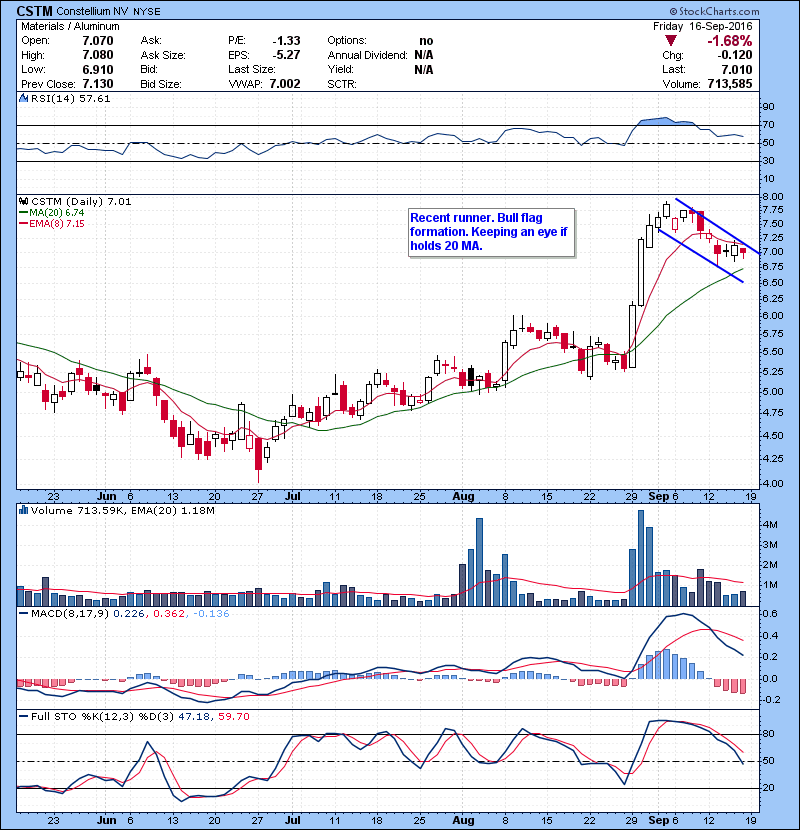
Task: Click the RSI(14) 57.61 panel label
Action: click(x=70, y=98)
